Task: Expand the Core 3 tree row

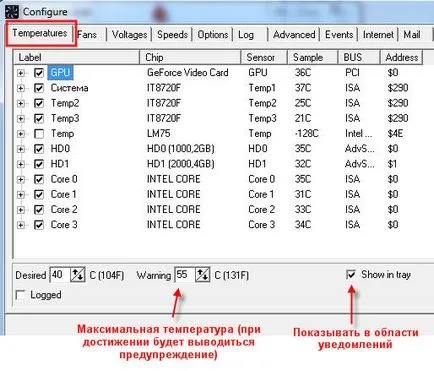Action: [21, 225]
